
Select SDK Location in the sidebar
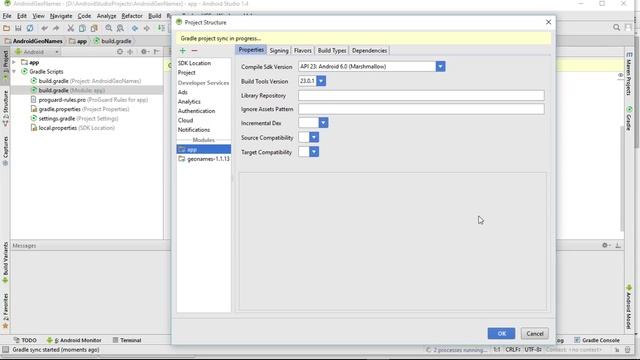pos(194,63)
